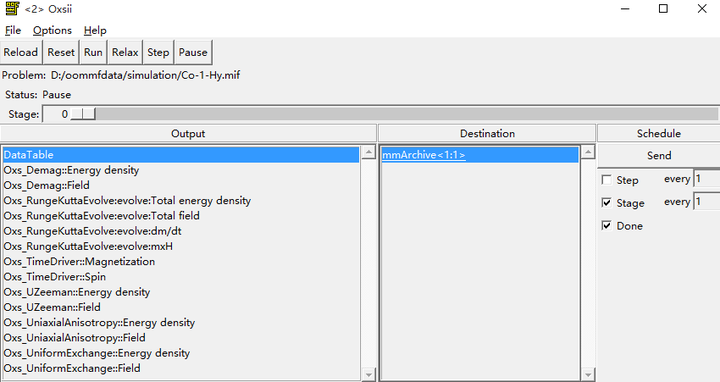
Task: Click the Output list scroll-down arrow
Action: point(368,375)
